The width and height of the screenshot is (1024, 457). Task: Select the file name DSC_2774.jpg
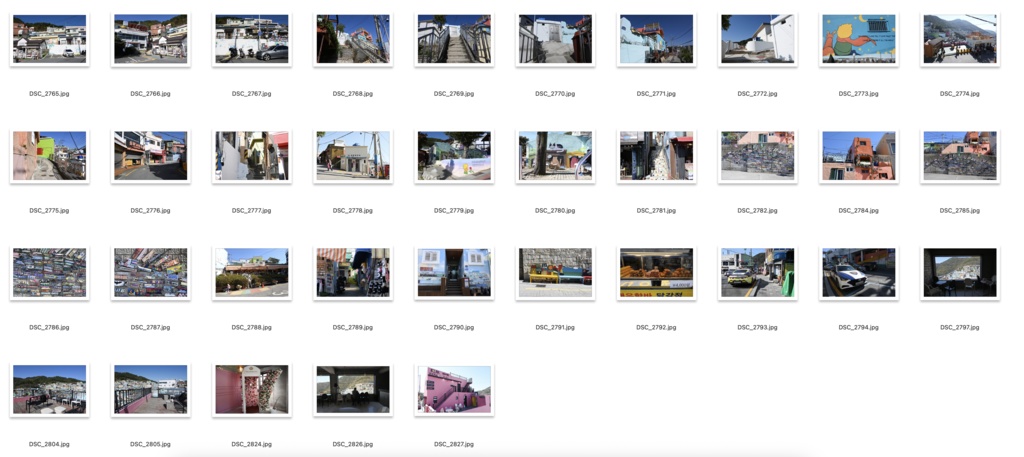click(960, 94)
